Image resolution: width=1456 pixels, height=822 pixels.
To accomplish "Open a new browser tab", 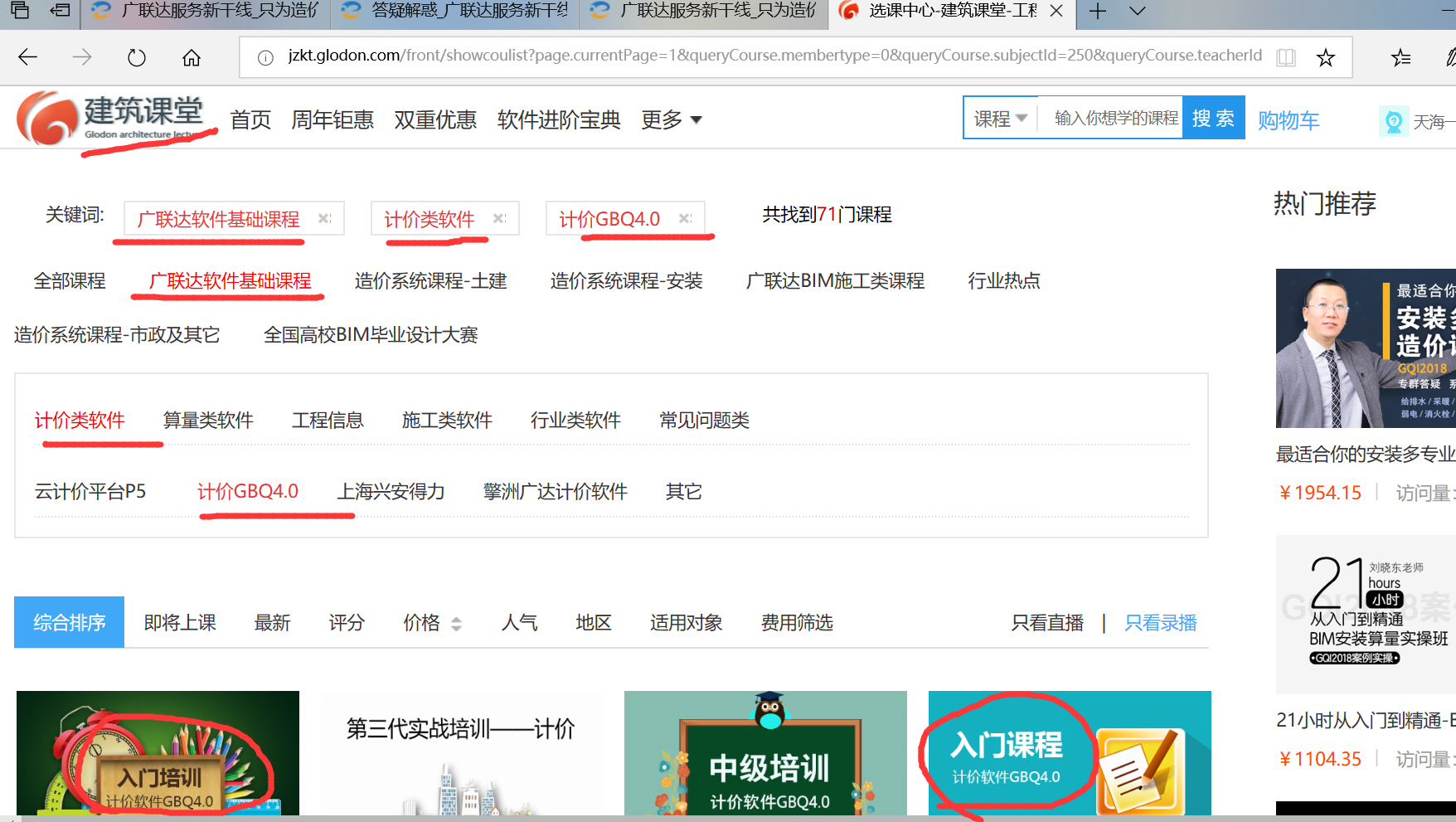I will click(x=1098, y=11).
